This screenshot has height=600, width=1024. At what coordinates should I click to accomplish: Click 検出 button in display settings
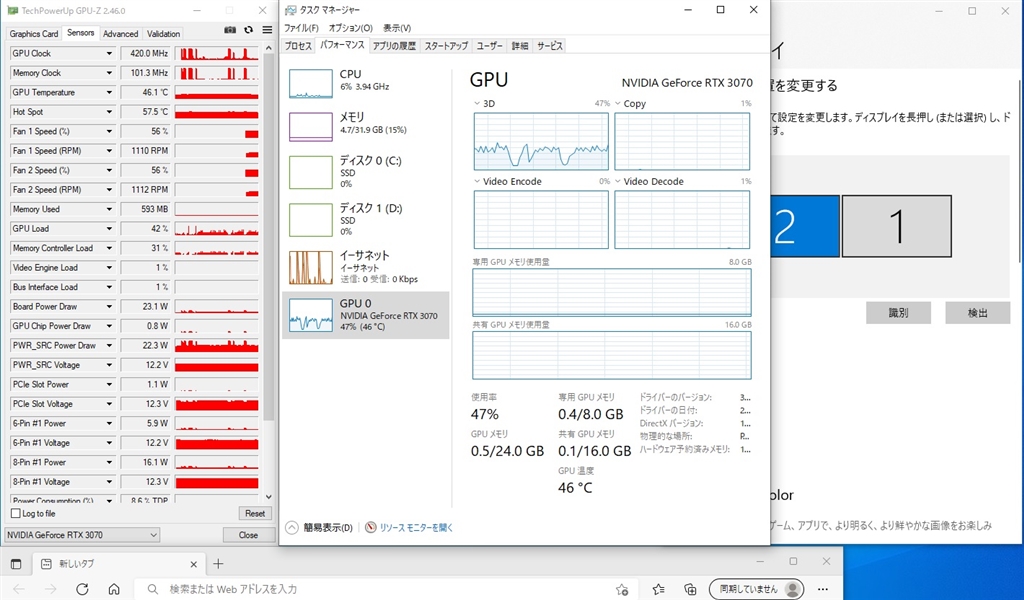click(978, 313)
